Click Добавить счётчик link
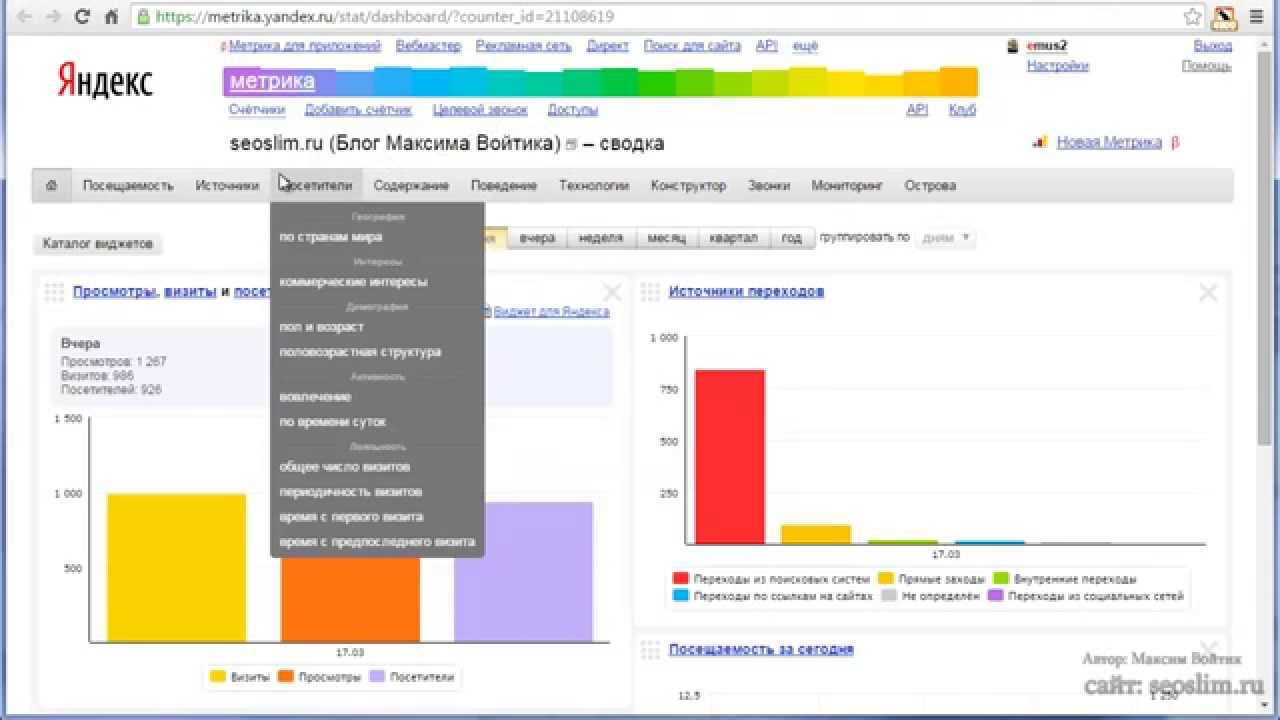The height and width of the screenshot is (720, 1280). [359, 110]
